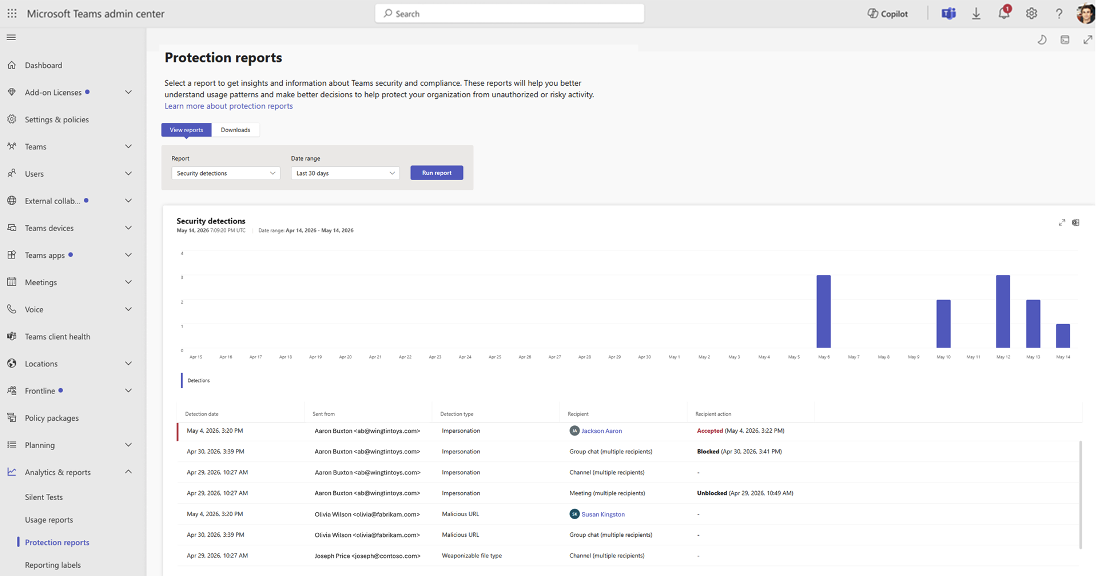Open settings gear in header
The height and width of the screenshot is (576, 1100).
click(1031, 13)
